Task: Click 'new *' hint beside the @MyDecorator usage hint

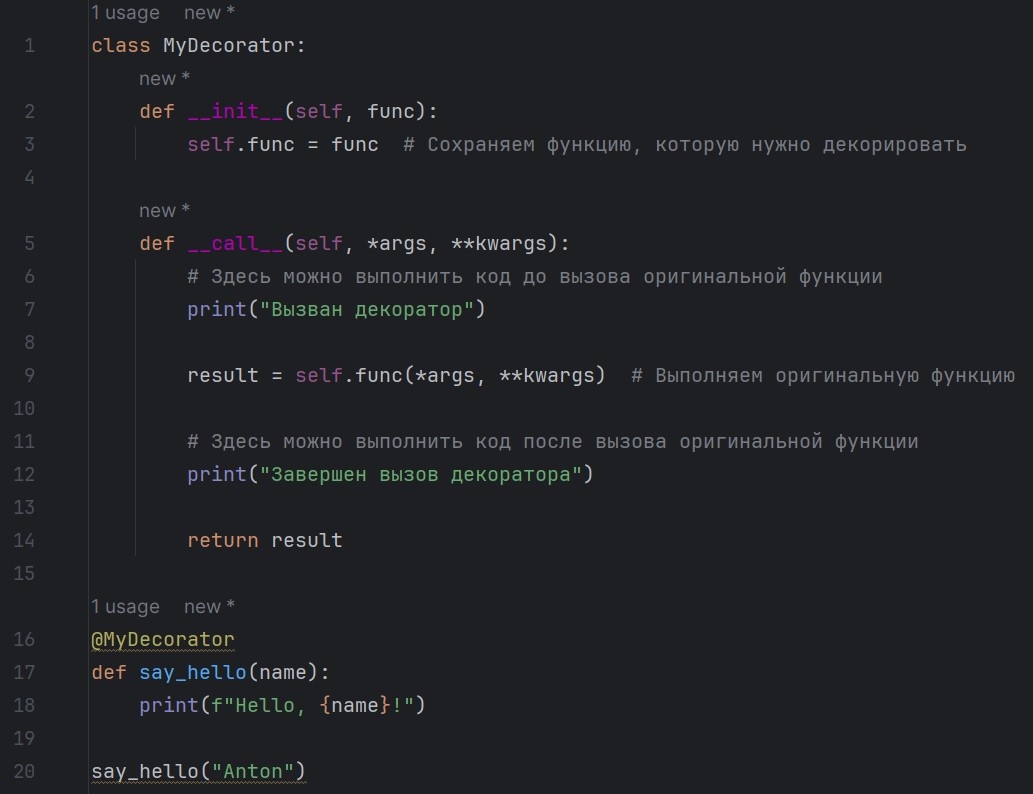Action: tap(209, 606)
